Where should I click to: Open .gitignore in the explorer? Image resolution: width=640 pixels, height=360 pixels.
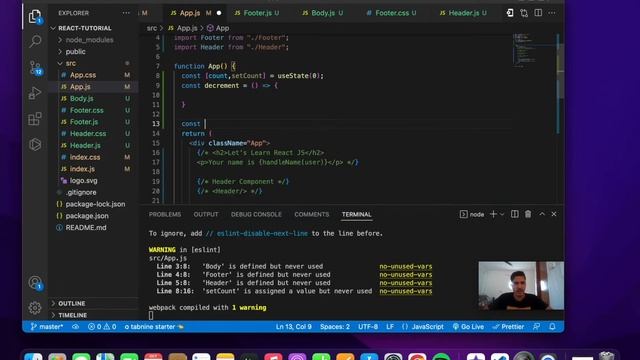[81, 192]
